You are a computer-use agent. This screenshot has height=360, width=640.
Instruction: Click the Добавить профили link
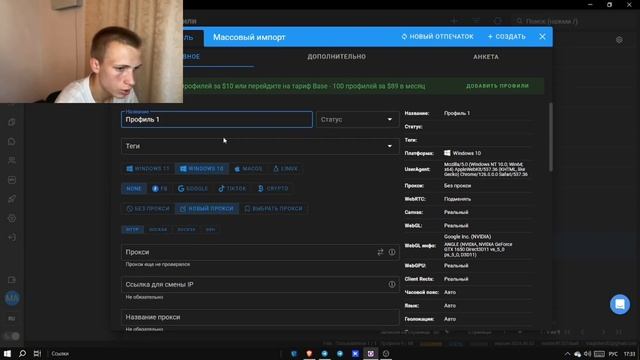(497, 86)
